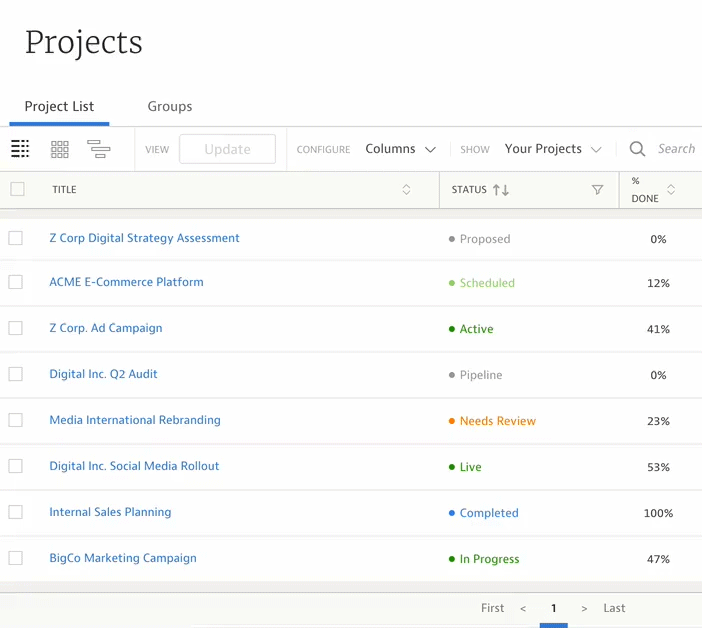Select the Project List tab
702x628 pixels.
coord(59,106)
